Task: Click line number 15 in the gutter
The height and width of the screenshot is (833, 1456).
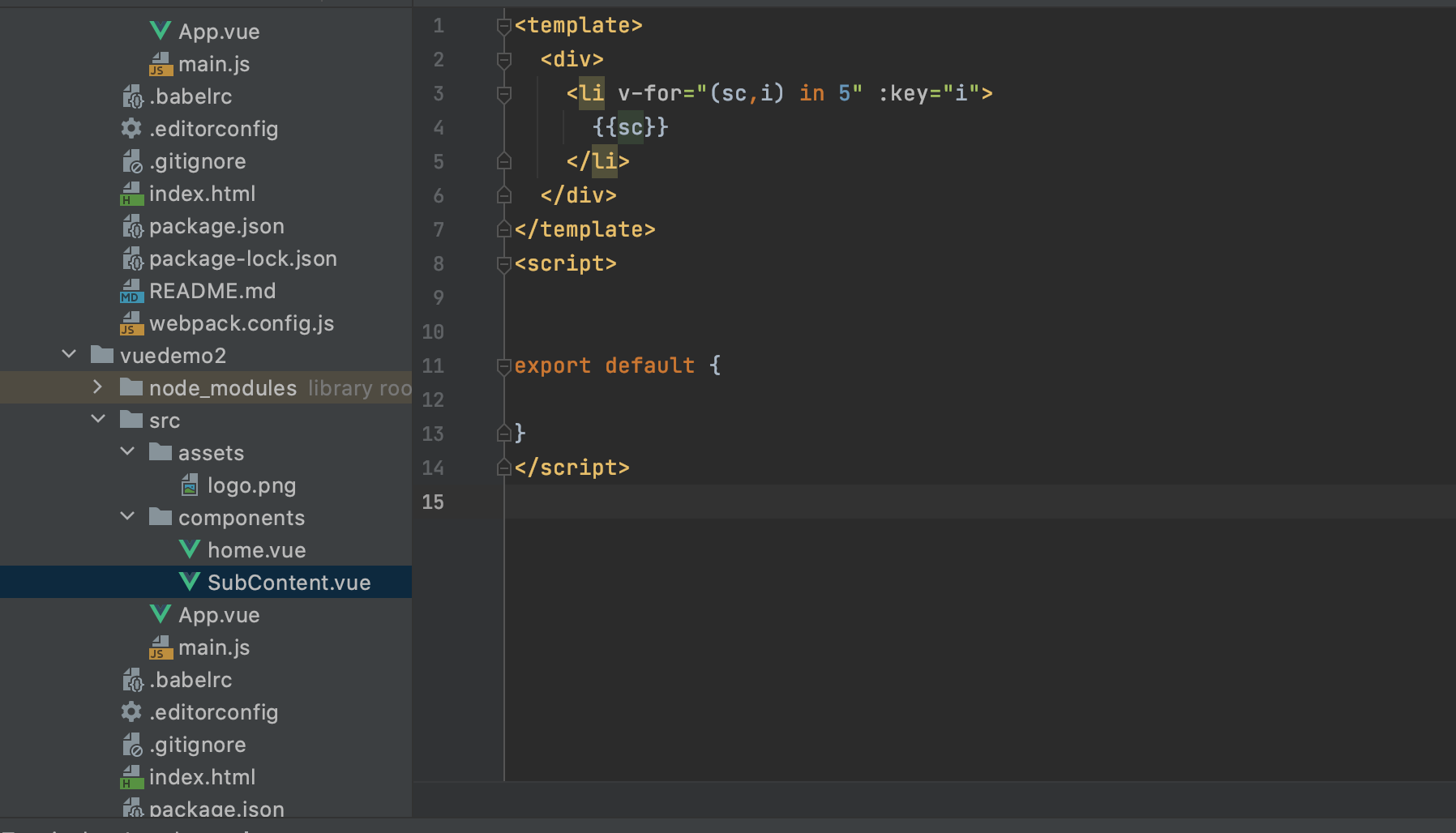Action: tap(433, 502)
